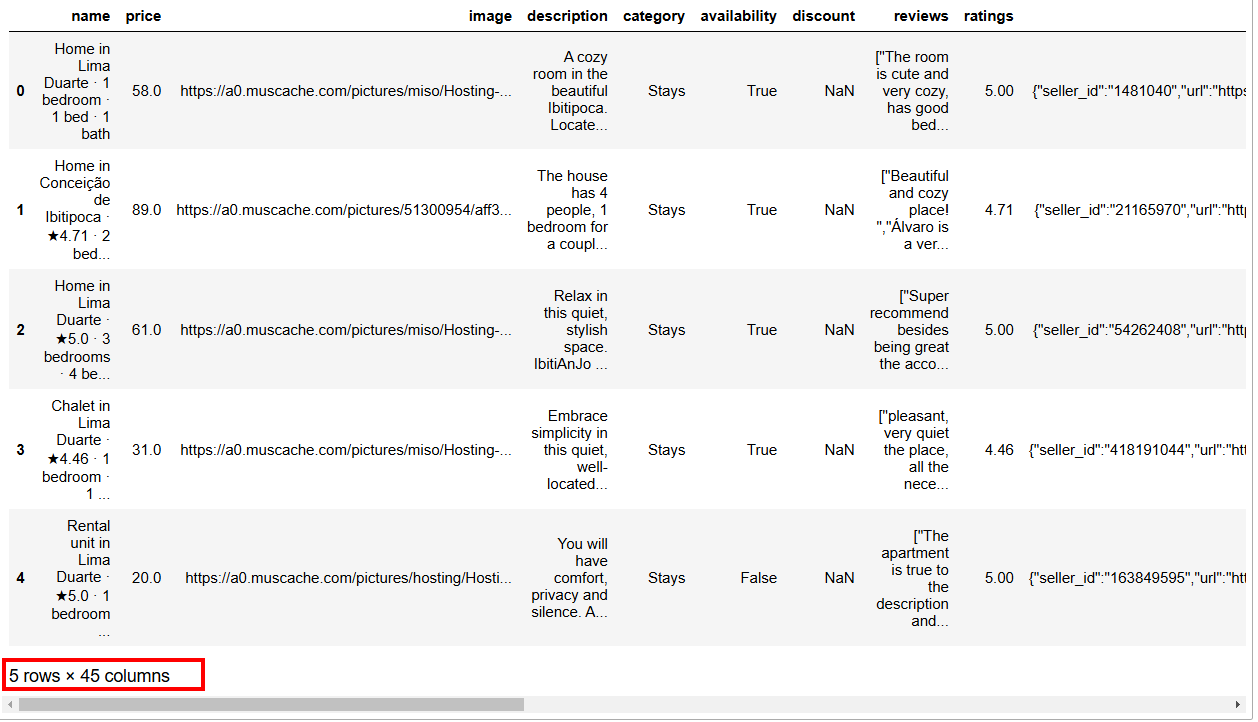Select the 'category' column header
Screen dimensions: 1258x722
[x=654, y=16]
